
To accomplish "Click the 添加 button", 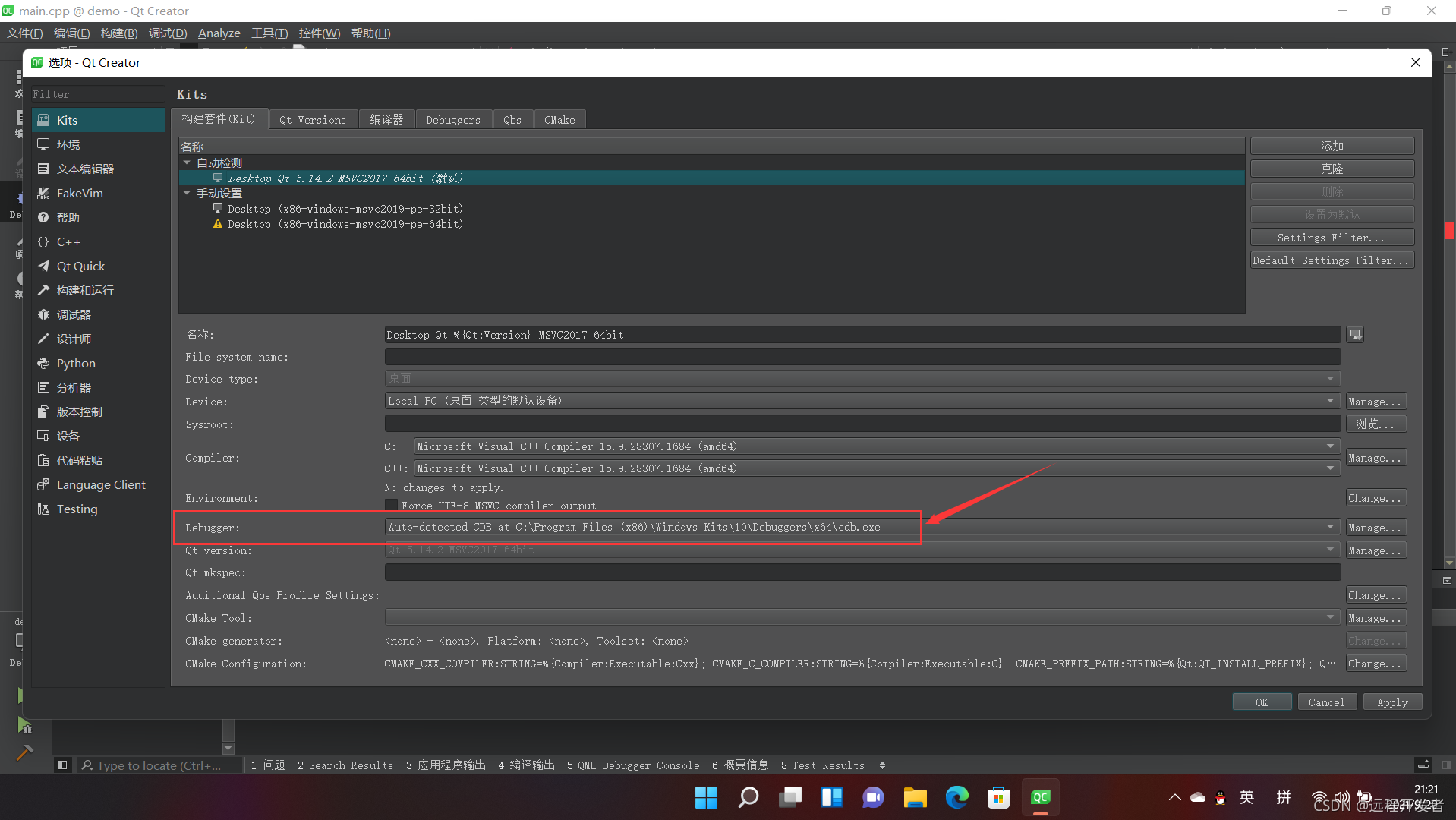I will pos(1332,146).
